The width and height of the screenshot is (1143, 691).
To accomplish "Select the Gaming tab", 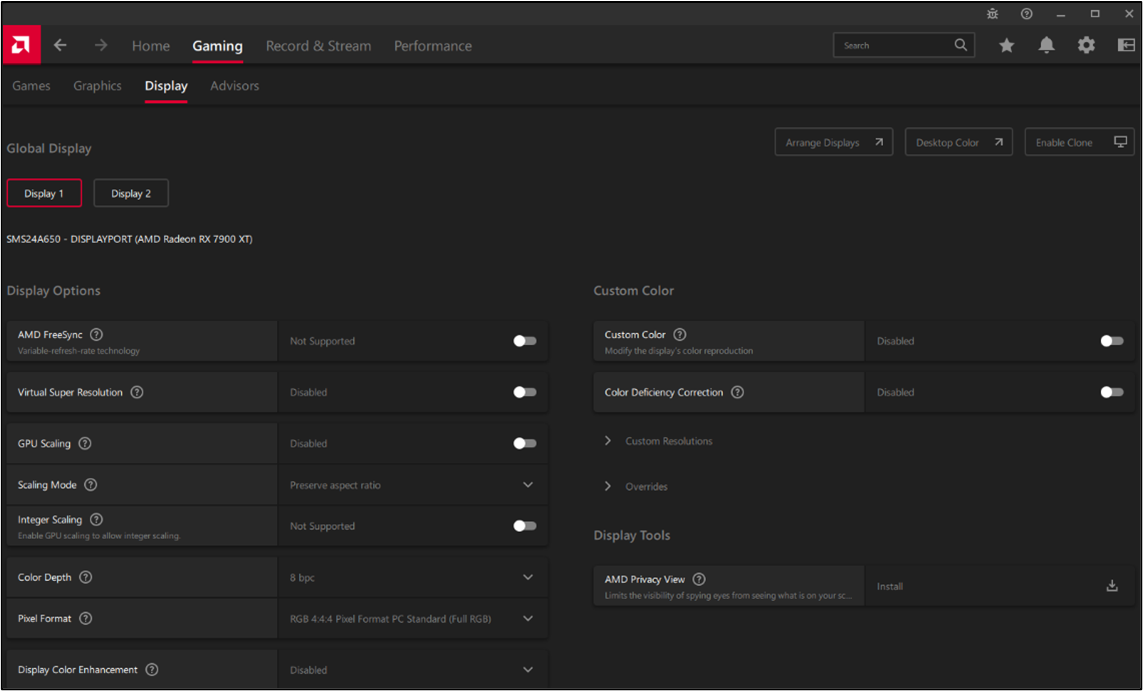I will pos(217,46).
